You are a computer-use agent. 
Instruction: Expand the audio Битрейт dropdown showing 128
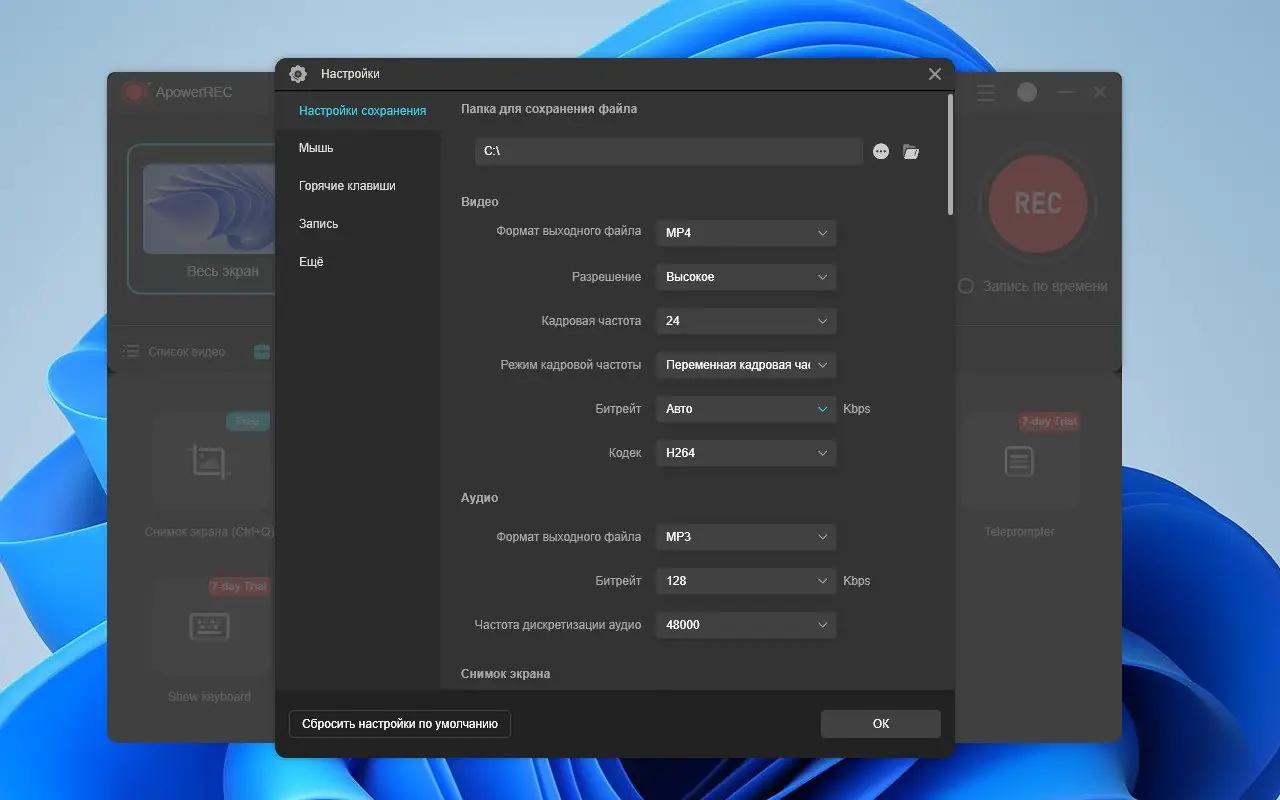746,581
